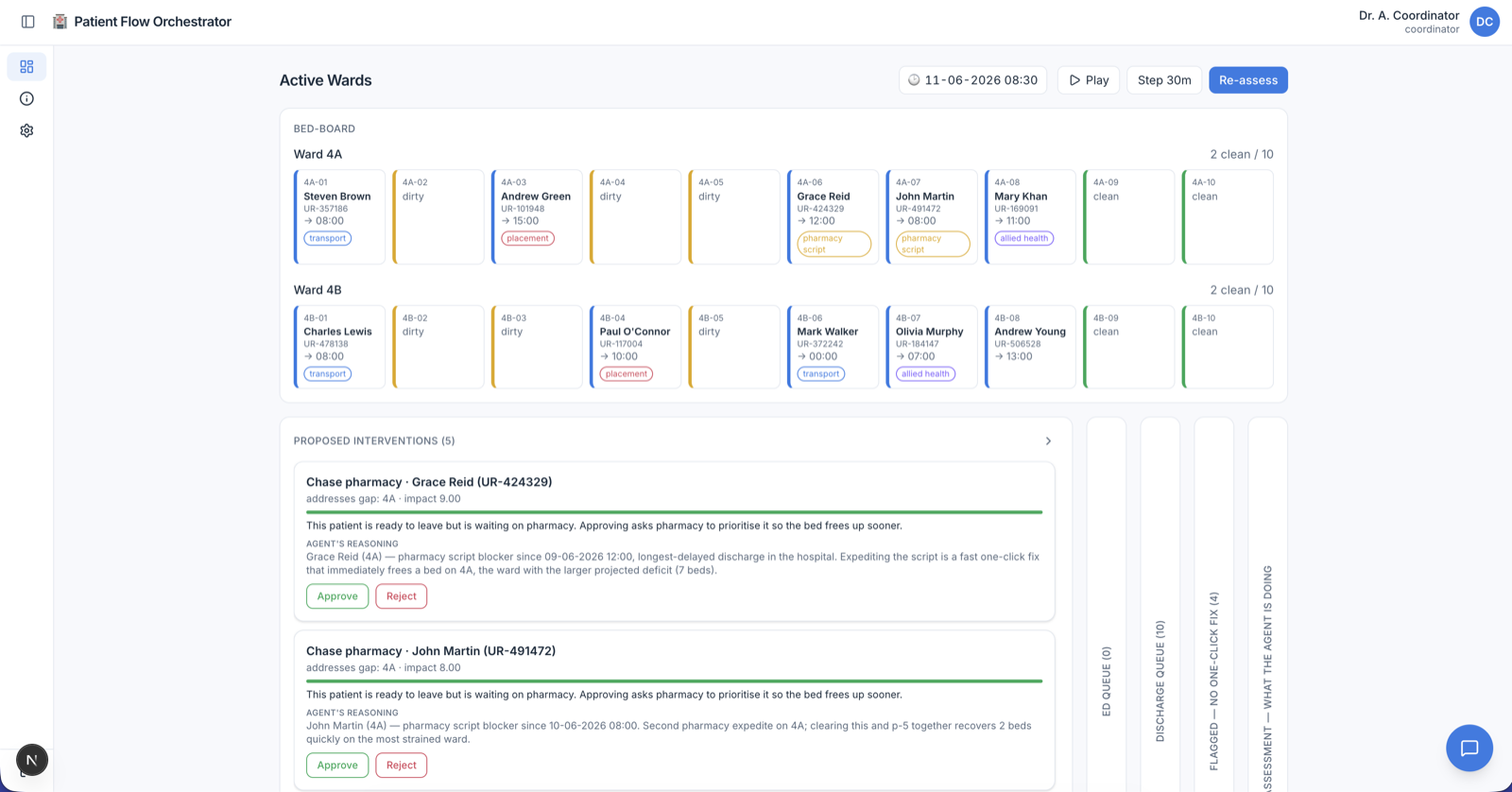The width and height of the screenshot is (1512, 792).
Task: Click the Re-assess button
Action: 1248,80
